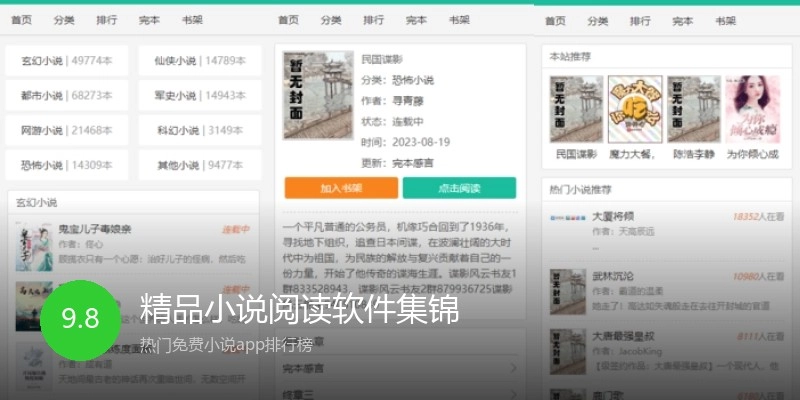Click the 民国谍影 title in book details
The width and height of the screenshot is (800, 400).
(382, 59)
